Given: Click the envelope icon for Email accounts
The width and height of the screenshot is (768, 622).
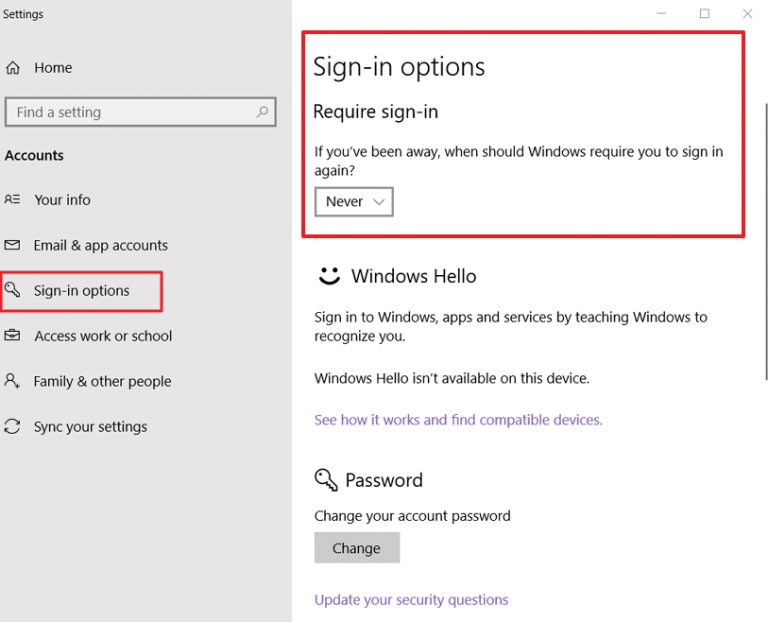Looking at the screenshot, I should (x=12, y=244).
